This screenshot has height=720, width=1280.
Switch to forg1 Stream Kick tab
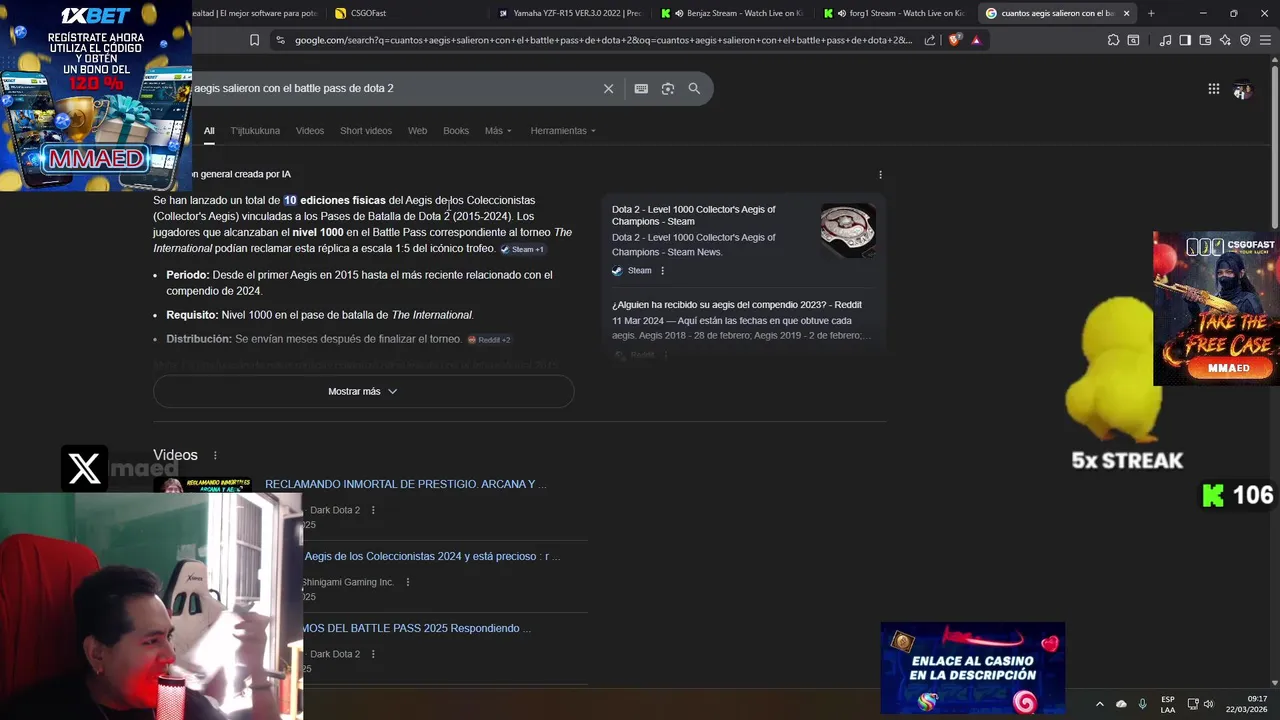(895, 13)
